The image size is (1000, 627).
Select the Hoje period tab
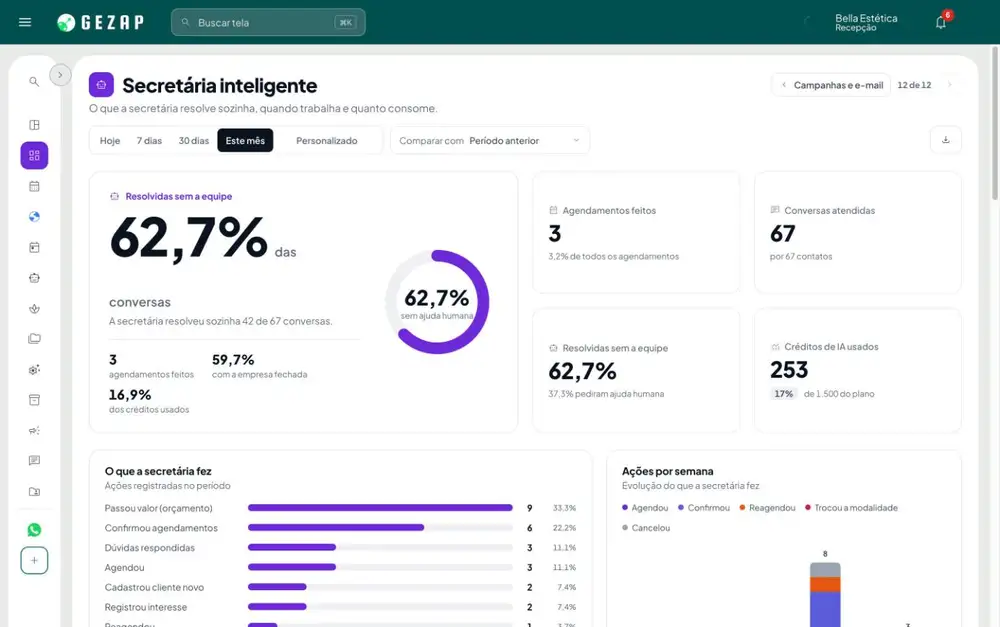pos(110,140)
